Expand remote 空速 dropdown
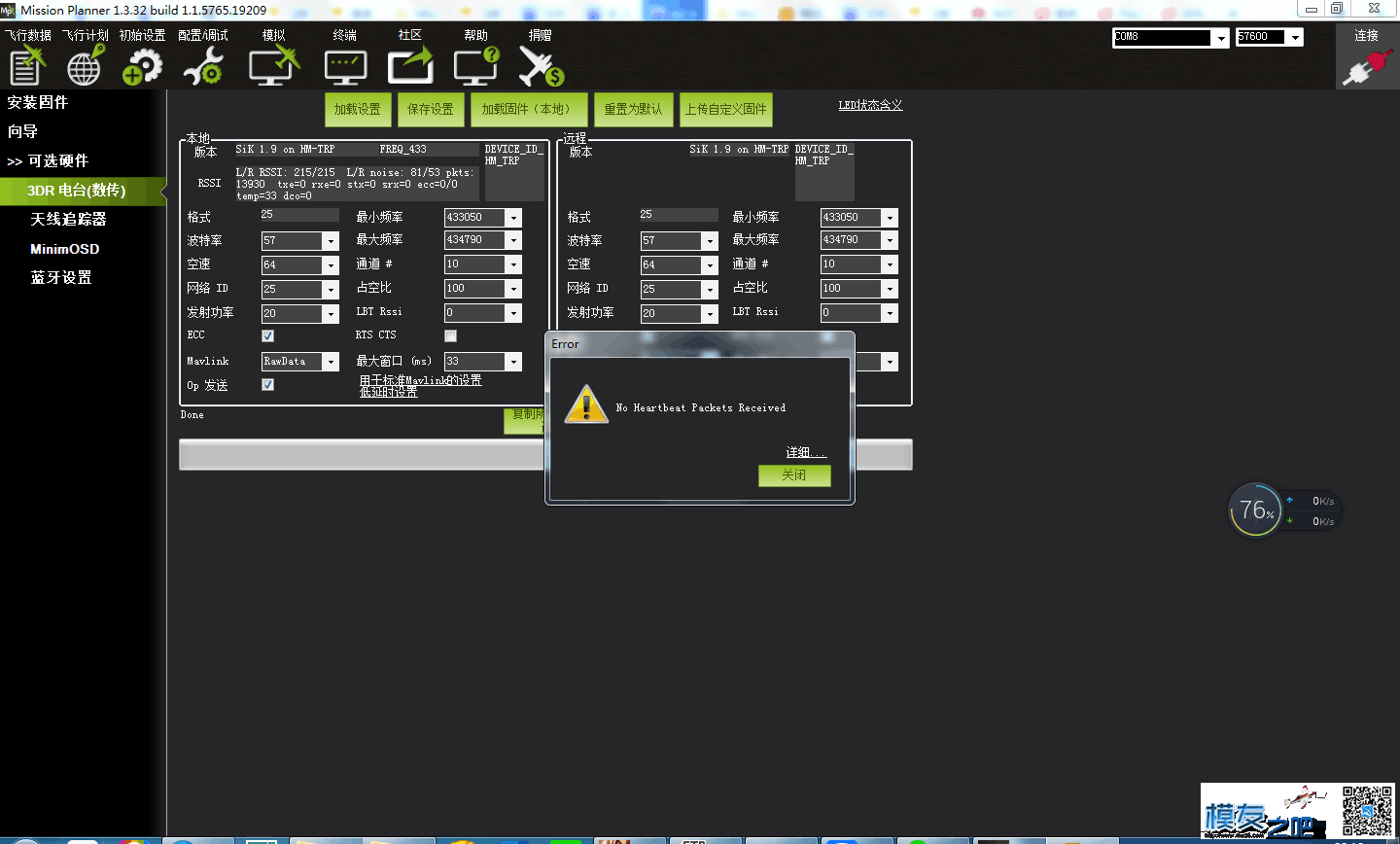This screenshot has width=1400, height=844. [x=710, y=265]
